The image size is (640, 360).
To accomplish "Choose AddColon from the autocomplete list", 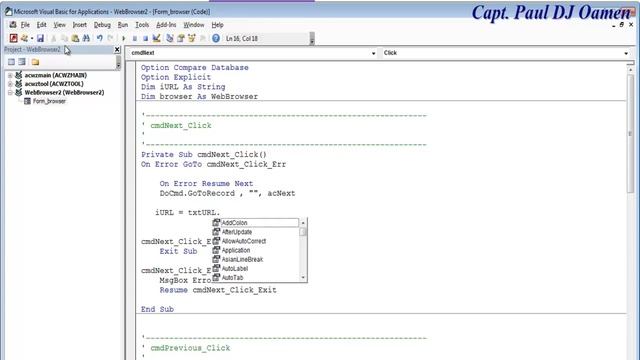I will [x=256, y=222].
